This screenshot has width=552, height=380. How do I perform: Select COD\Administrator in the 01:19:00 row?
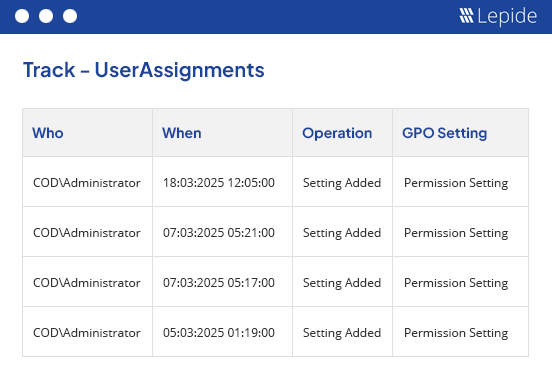(87, 333)
